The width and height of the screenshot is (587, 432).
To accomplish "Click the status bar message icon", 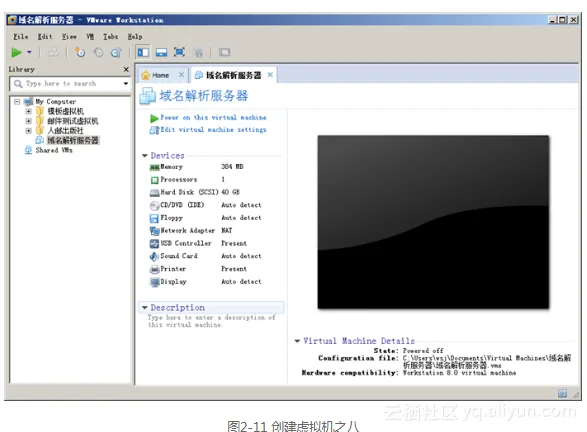I will pyautogui.click(x=562, y=393).
